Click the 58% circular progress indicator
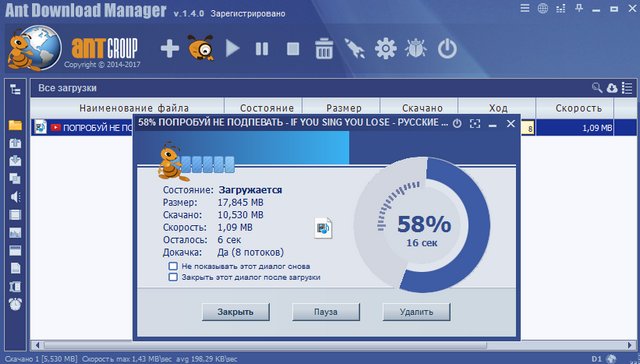 pos(422,225)
